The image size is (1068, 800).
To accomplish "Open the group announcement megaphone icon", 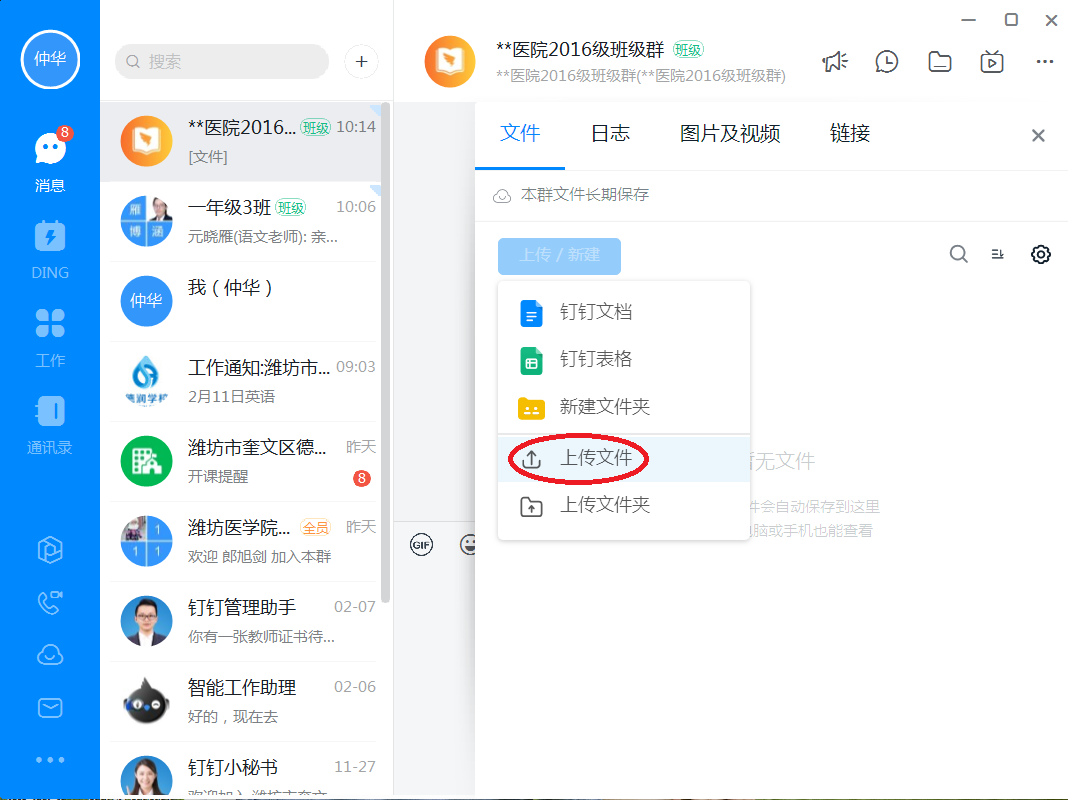I will tap(834, 62).
